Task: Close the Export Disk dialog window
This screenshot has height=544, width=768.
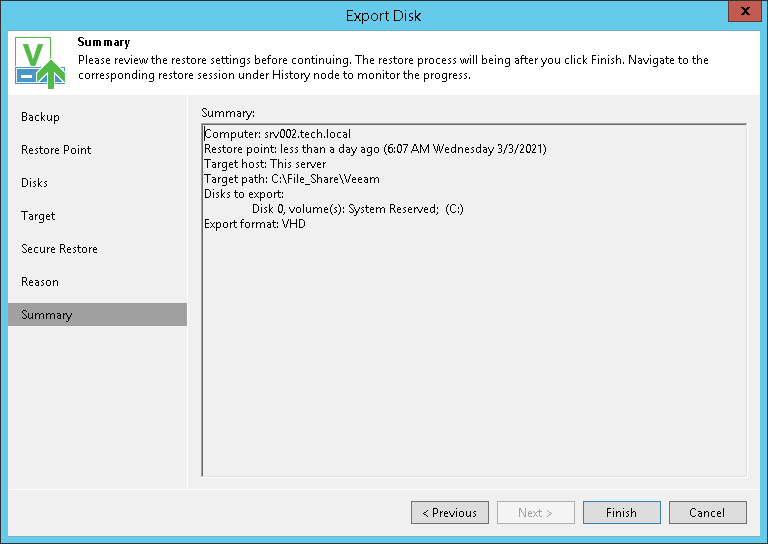Action: [x=742, y=14]
